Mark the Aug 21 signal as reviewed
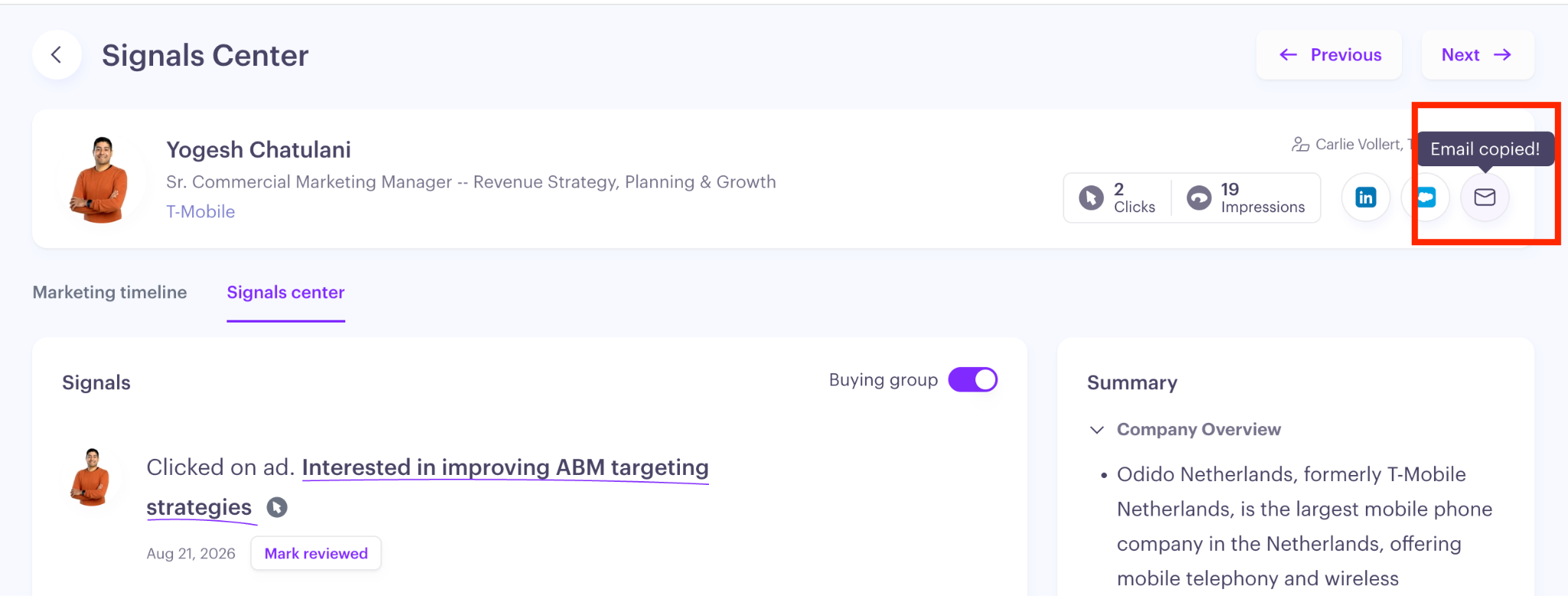This screenshot has width=1568, height=596. [x=316, y=553]
